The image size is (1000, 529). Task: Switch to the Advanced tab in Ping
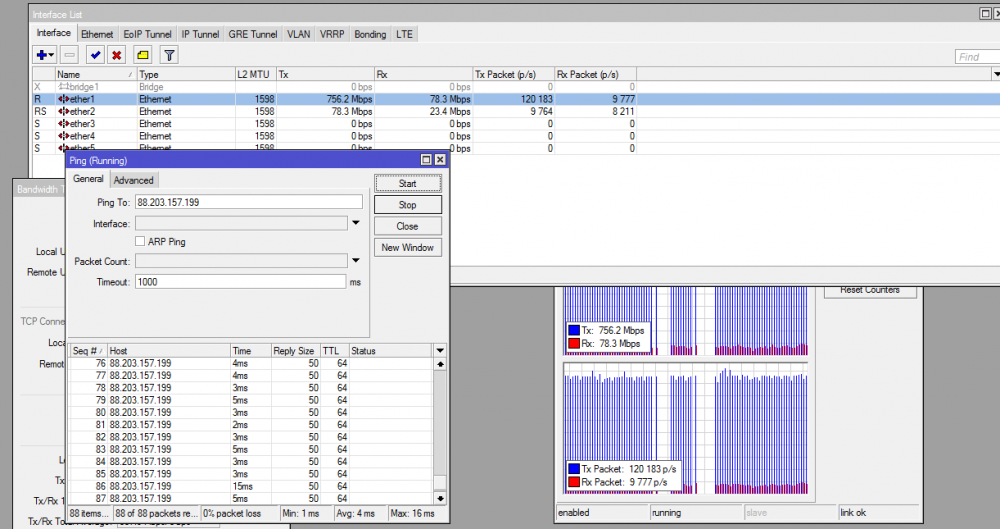[133, 180]
